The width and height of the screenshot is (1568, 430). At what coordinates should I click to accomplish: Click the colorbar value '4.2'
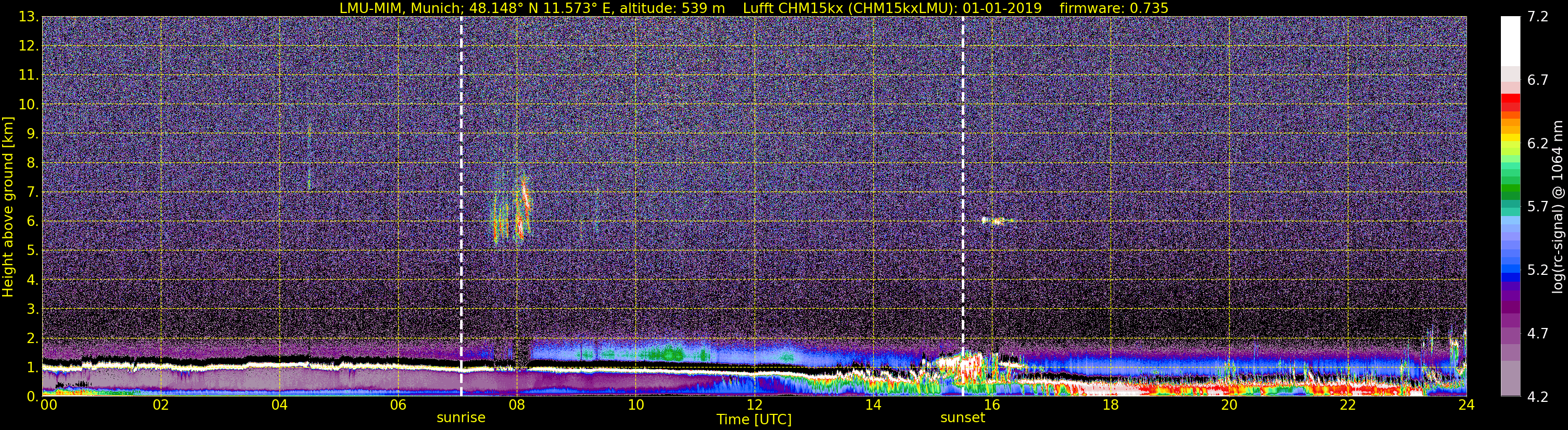(x=1538, y=397)
